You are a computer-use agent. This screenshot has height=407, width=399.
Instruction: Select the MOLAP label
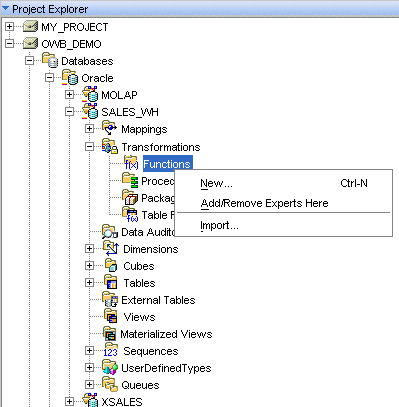tap(119, 95)
